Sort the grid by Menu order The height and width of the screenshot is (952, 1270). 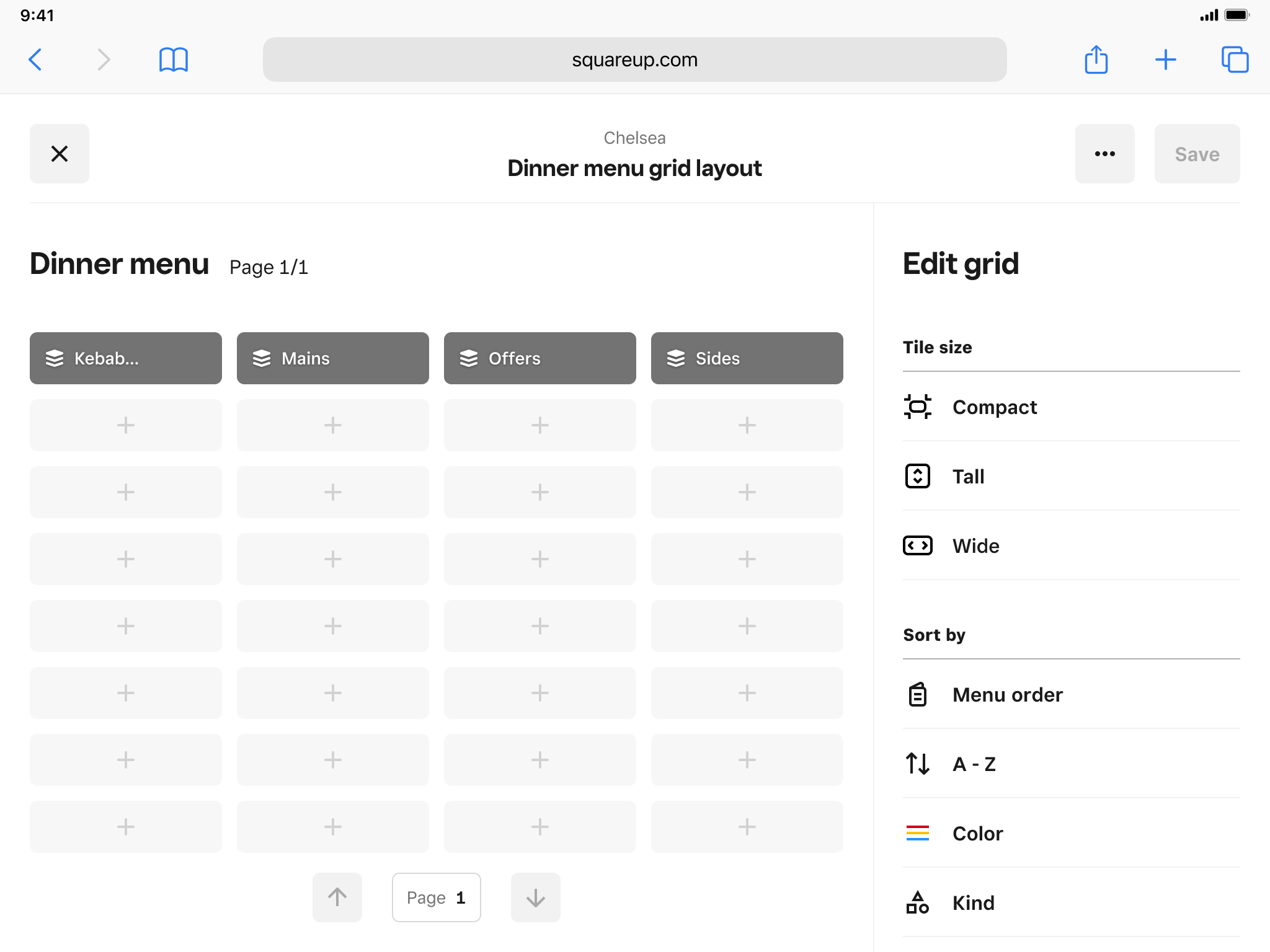[1007, 695]
